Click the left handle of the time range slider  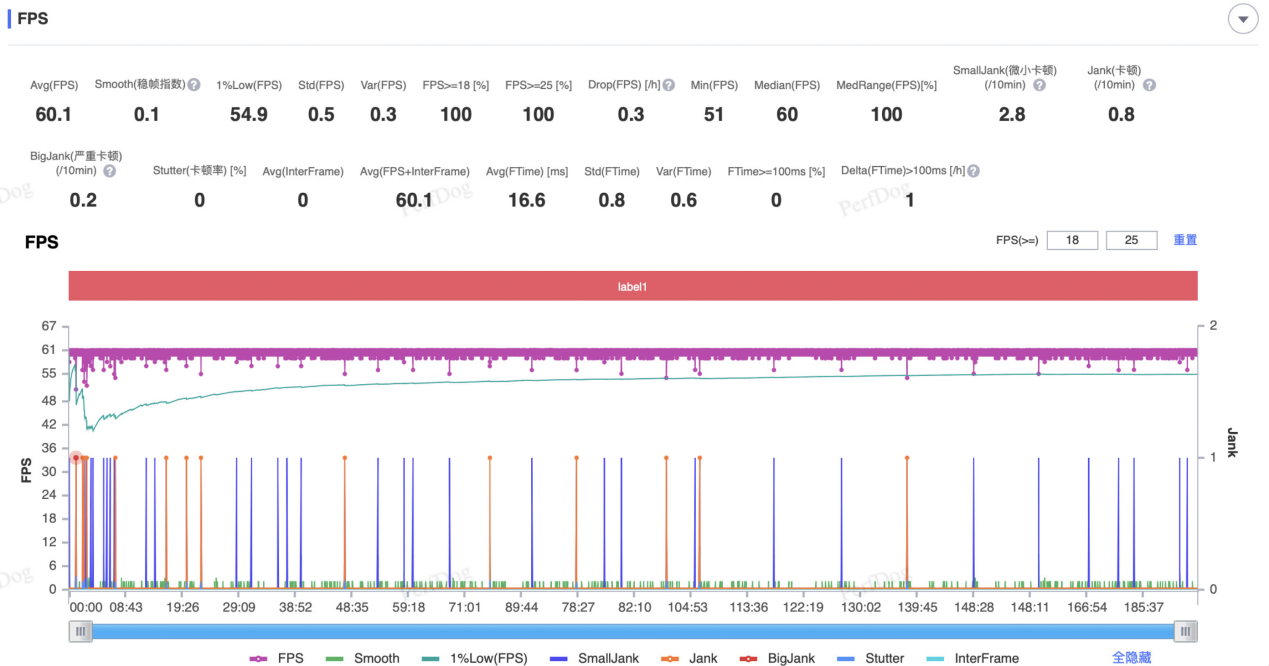coord(81,631)
